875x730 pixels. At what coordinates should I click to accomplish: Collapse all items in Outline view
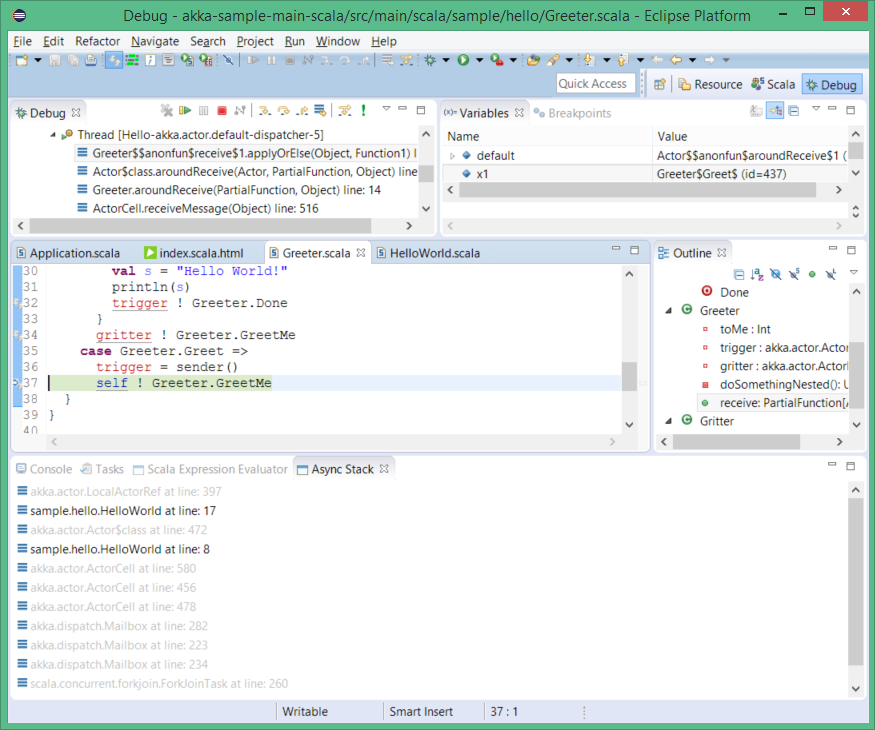739,273
